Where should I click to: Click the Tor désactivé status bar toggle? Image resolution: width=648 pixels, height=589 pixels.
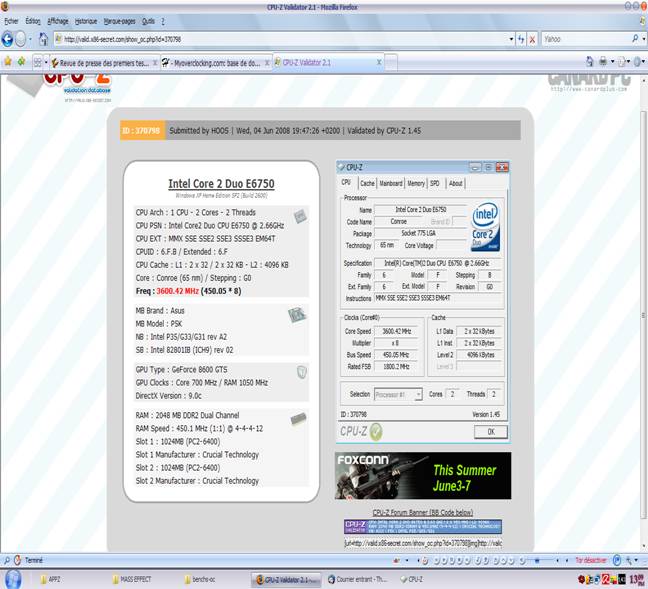pyautogui.click(x=591, y=560)
